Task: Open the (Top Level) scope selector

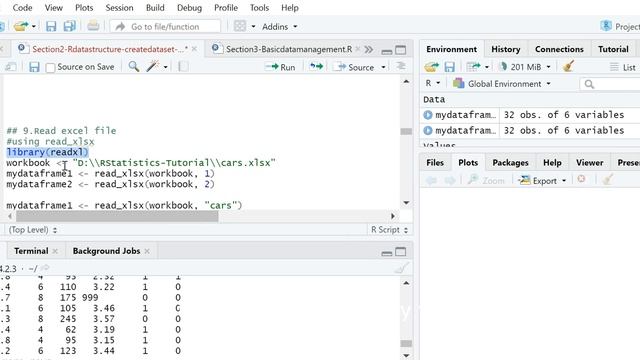Action: click(x=33, y=230)
